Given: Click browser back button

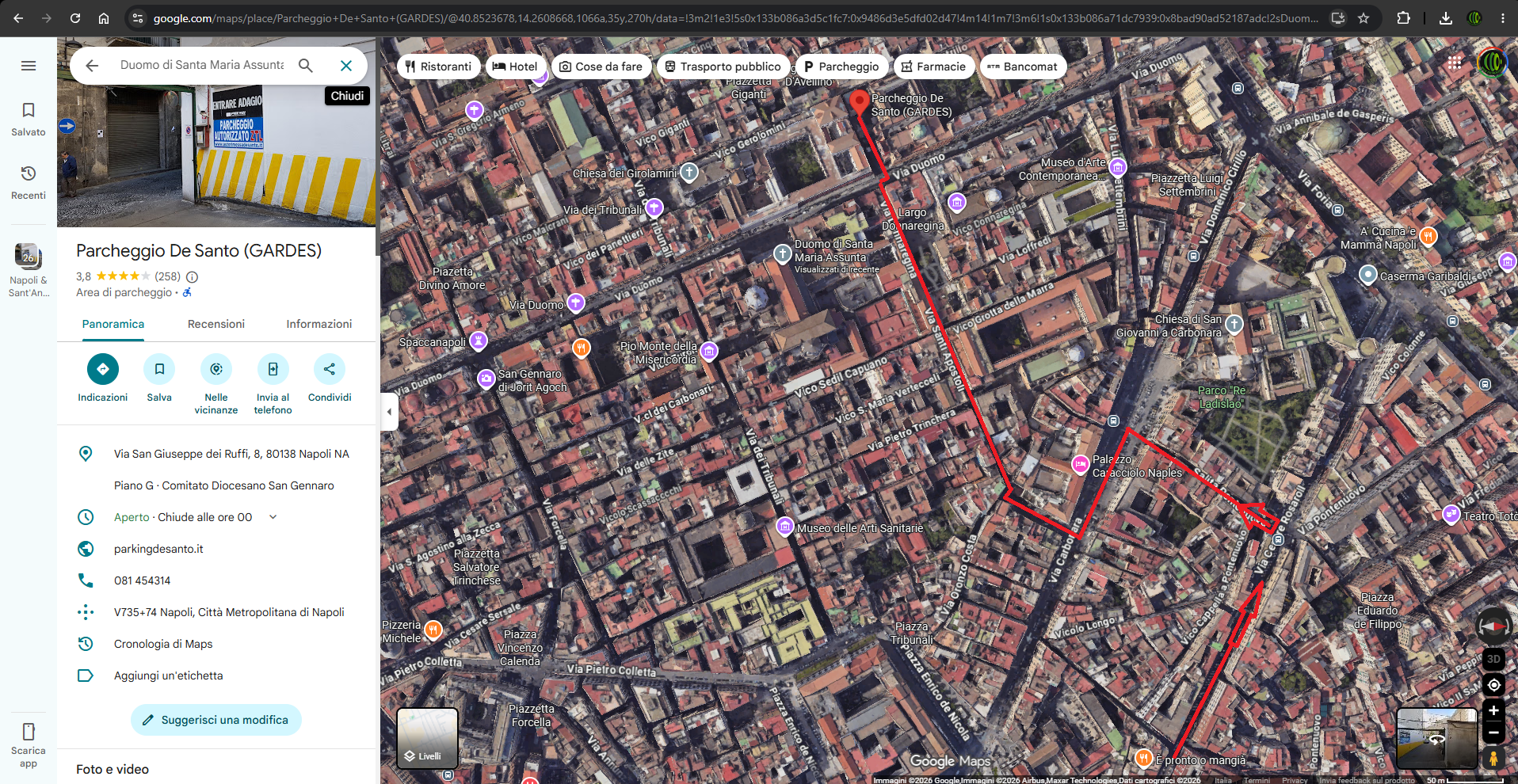Looking at the screenshot, I should [x=18, y=18].
